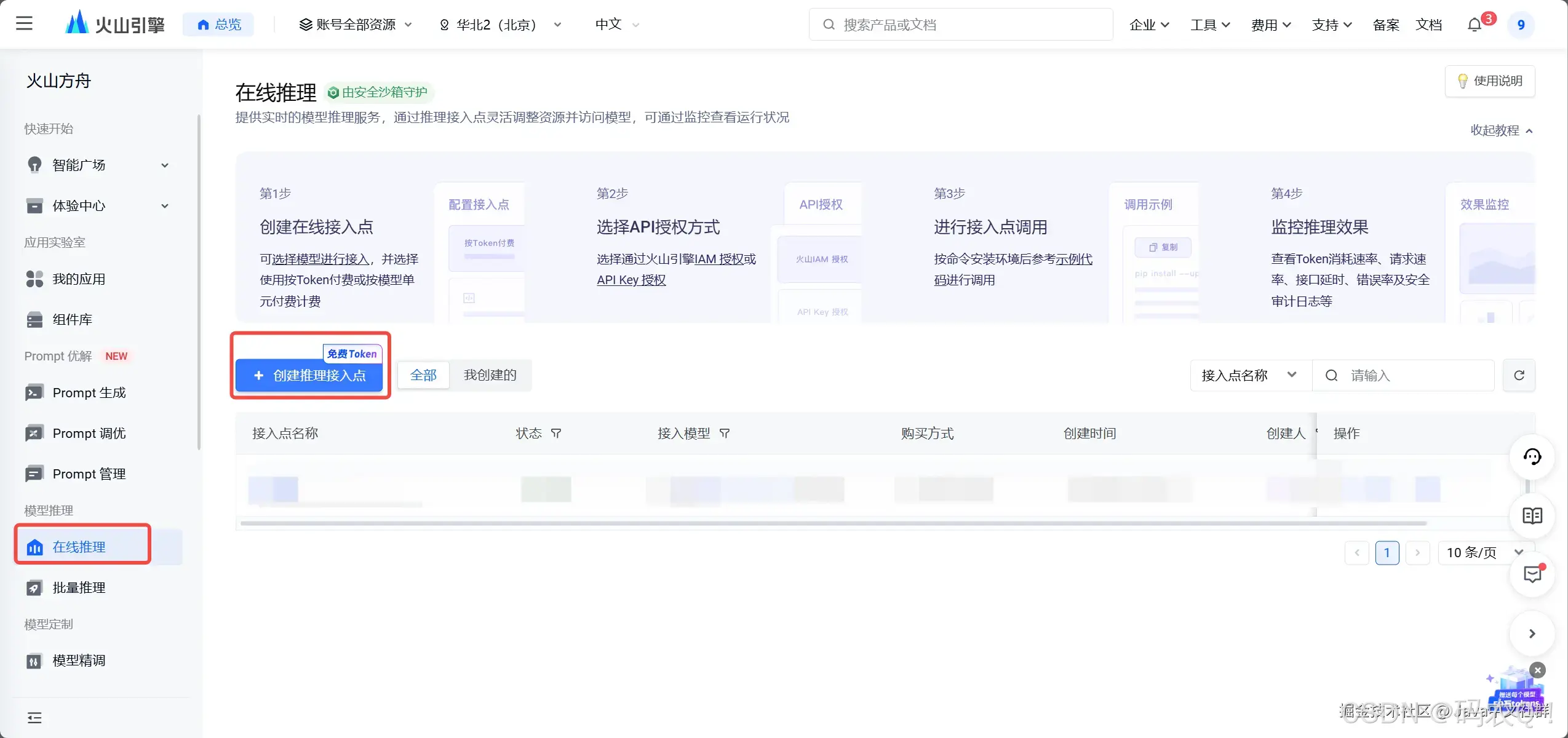
Task: Click the refresh endpoint list icon
Action: click(x=1519, y=375)
